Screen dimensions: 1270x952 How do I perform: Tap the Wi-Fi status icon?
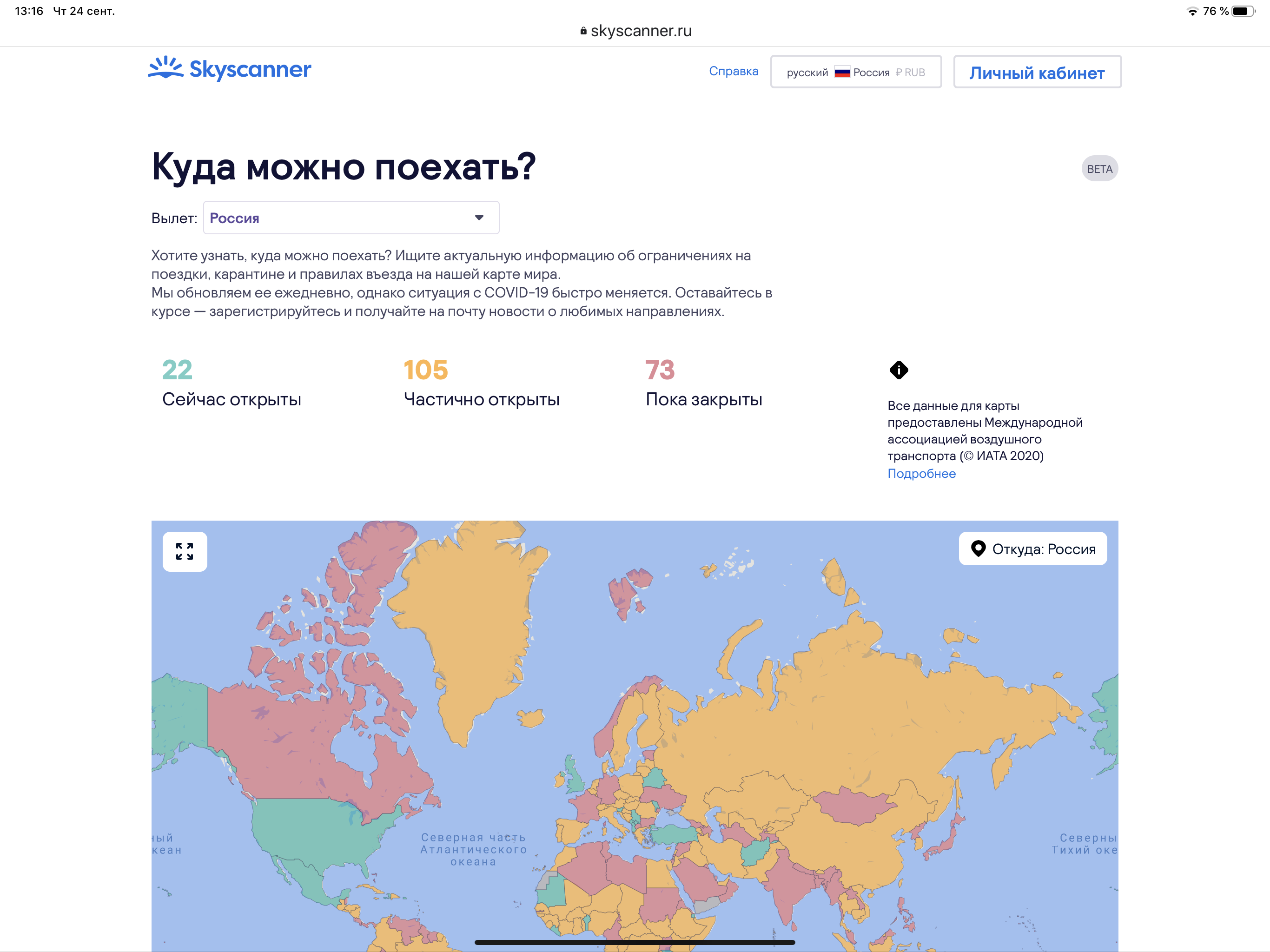coord(1192,11)
